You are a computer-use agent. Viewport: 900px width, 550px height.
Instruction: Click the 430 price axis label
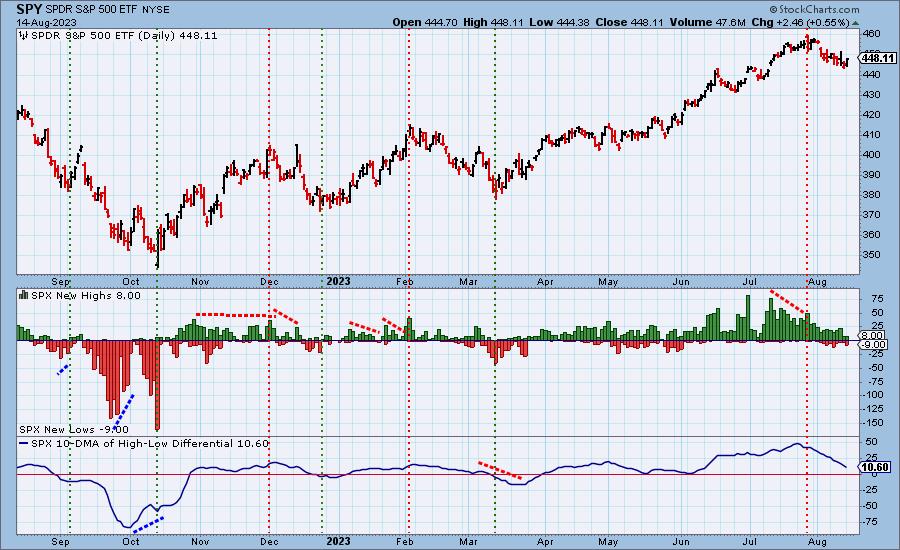pyautogui.click(x=871, y=95)
